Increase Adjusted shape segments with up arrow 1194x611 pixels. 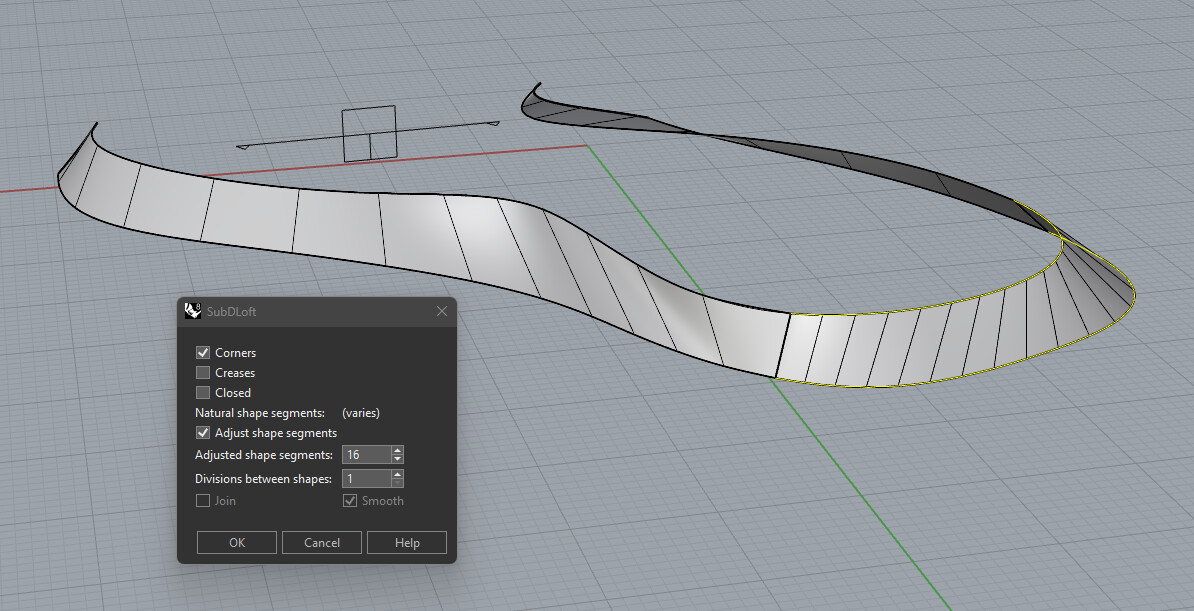point(397,450)
